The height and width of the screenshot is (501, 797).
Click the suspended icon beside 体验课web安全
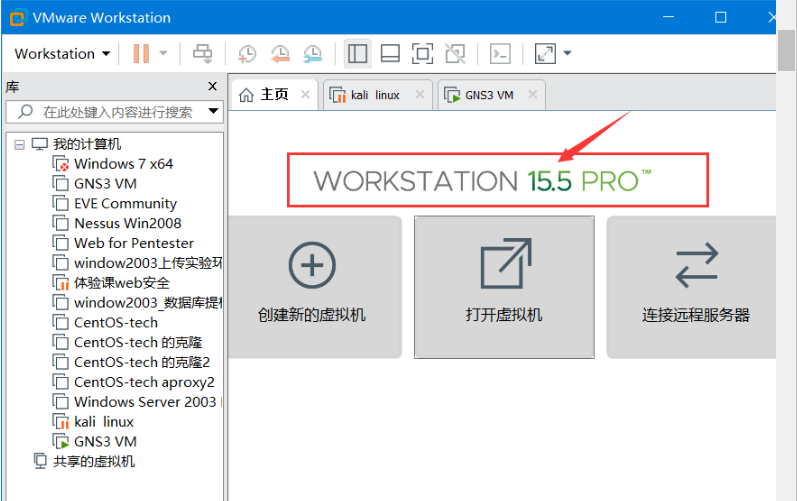(x=61, y=283)
